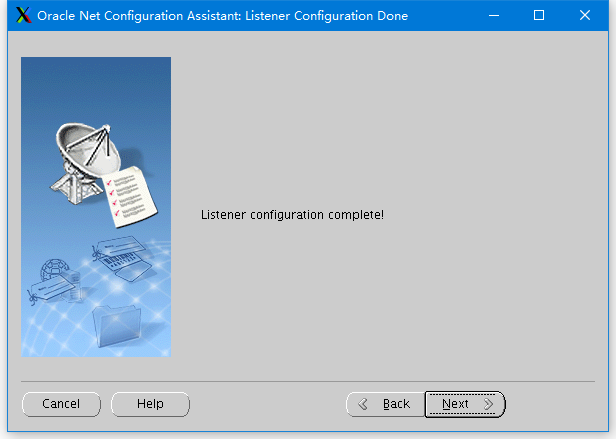Go back with the Back button
616x439 pixels.
385,404
